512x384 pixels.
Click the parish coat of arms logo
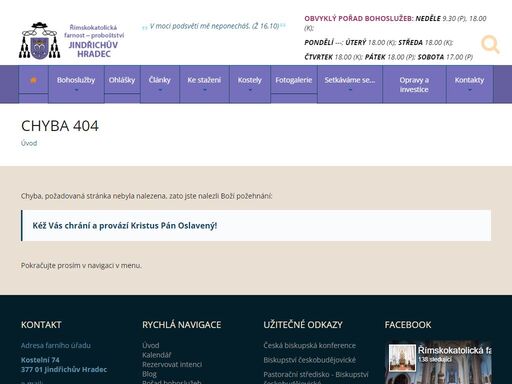[x=40, y=40]
